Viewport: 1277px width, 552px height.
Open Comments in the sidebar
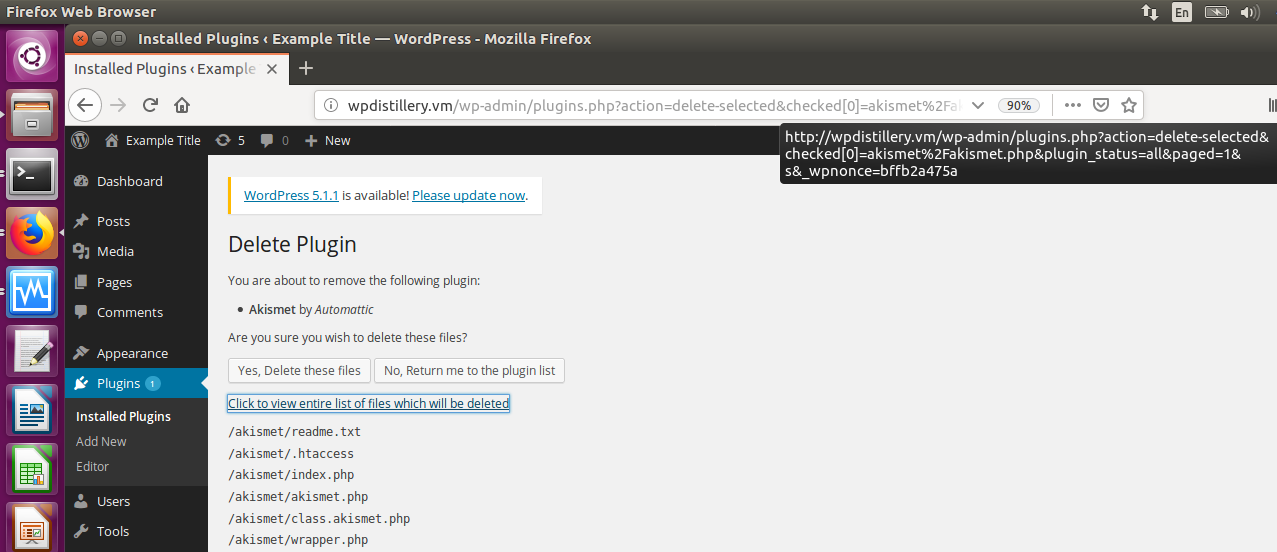[136, 312]
